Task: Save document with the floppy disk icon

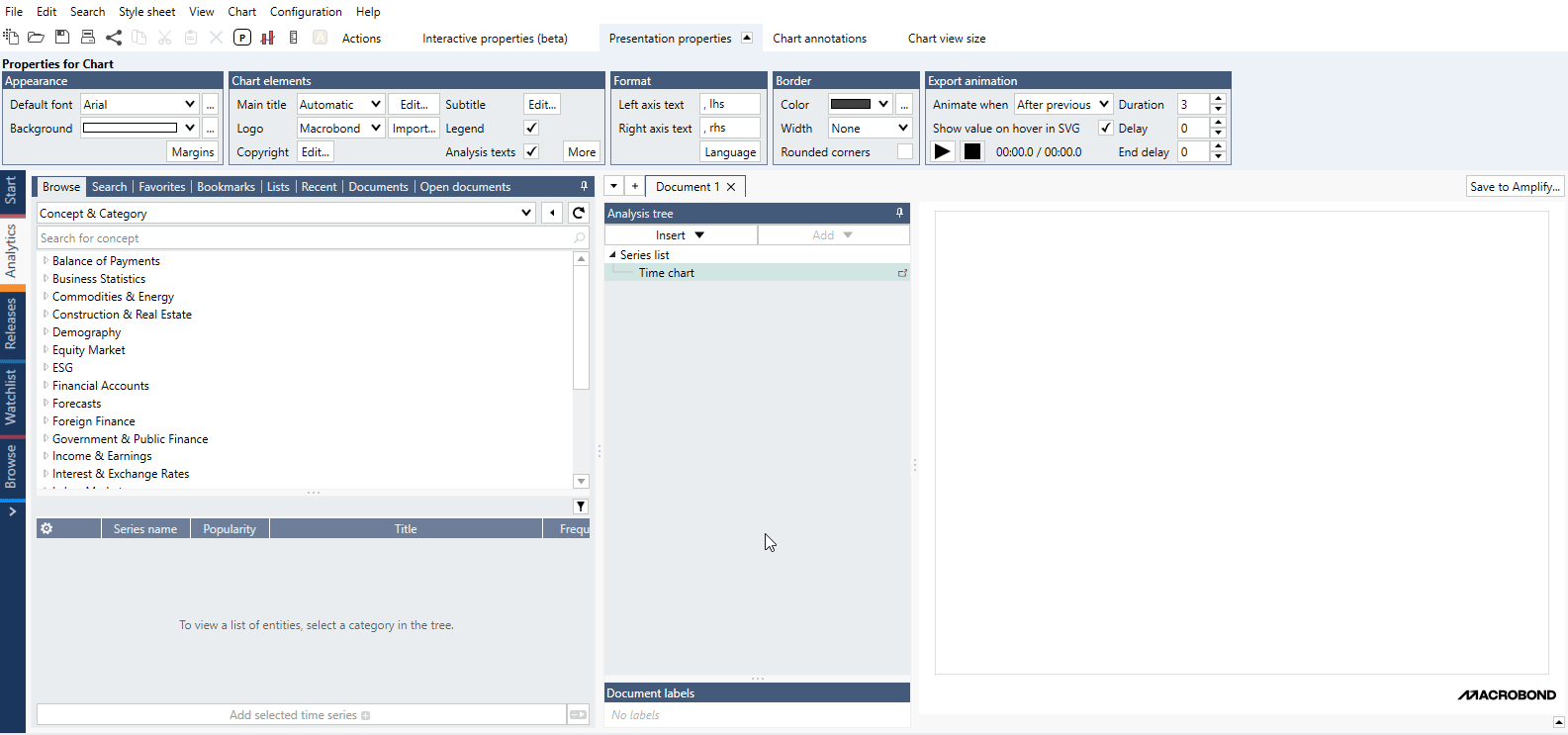Action: pos(62,38)
